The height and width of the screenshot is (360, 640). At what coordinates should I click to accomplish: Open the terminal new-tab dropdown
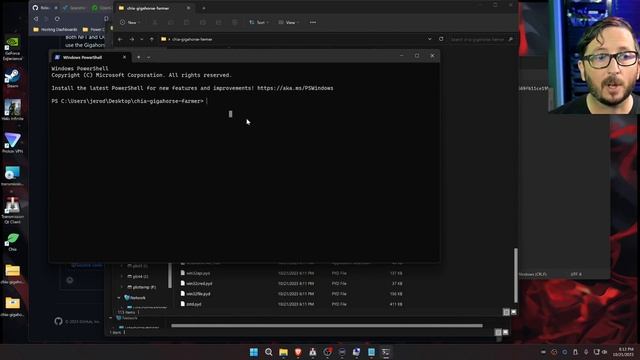click(149, 57)
